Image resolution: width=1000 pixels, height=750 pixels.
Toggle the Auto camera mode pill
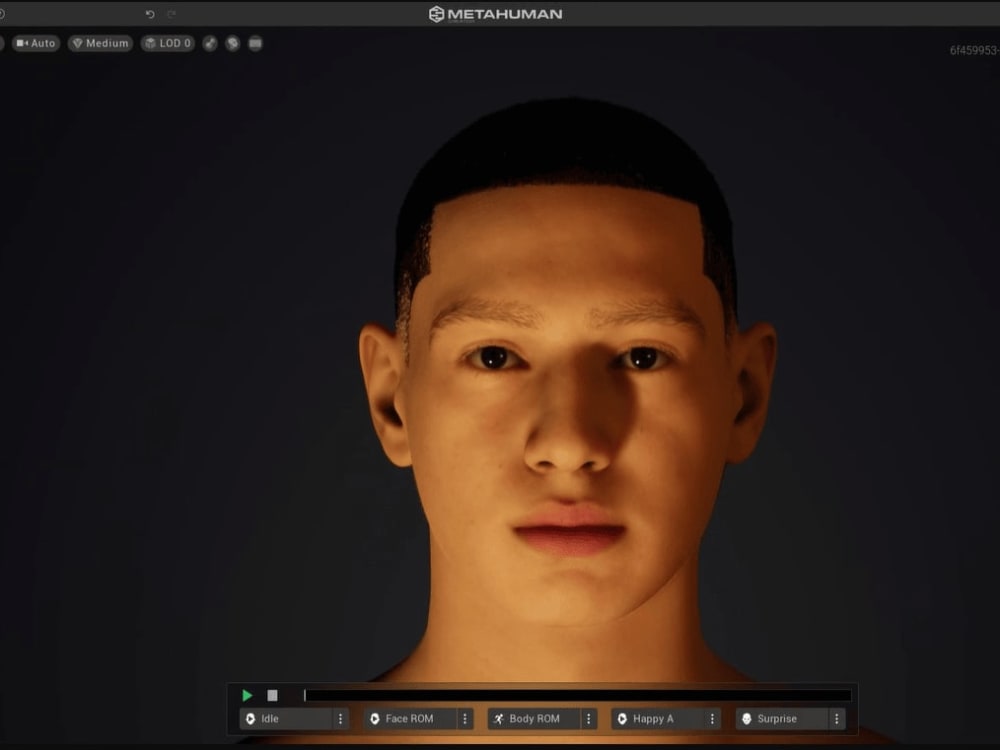[x=35, y=44]
